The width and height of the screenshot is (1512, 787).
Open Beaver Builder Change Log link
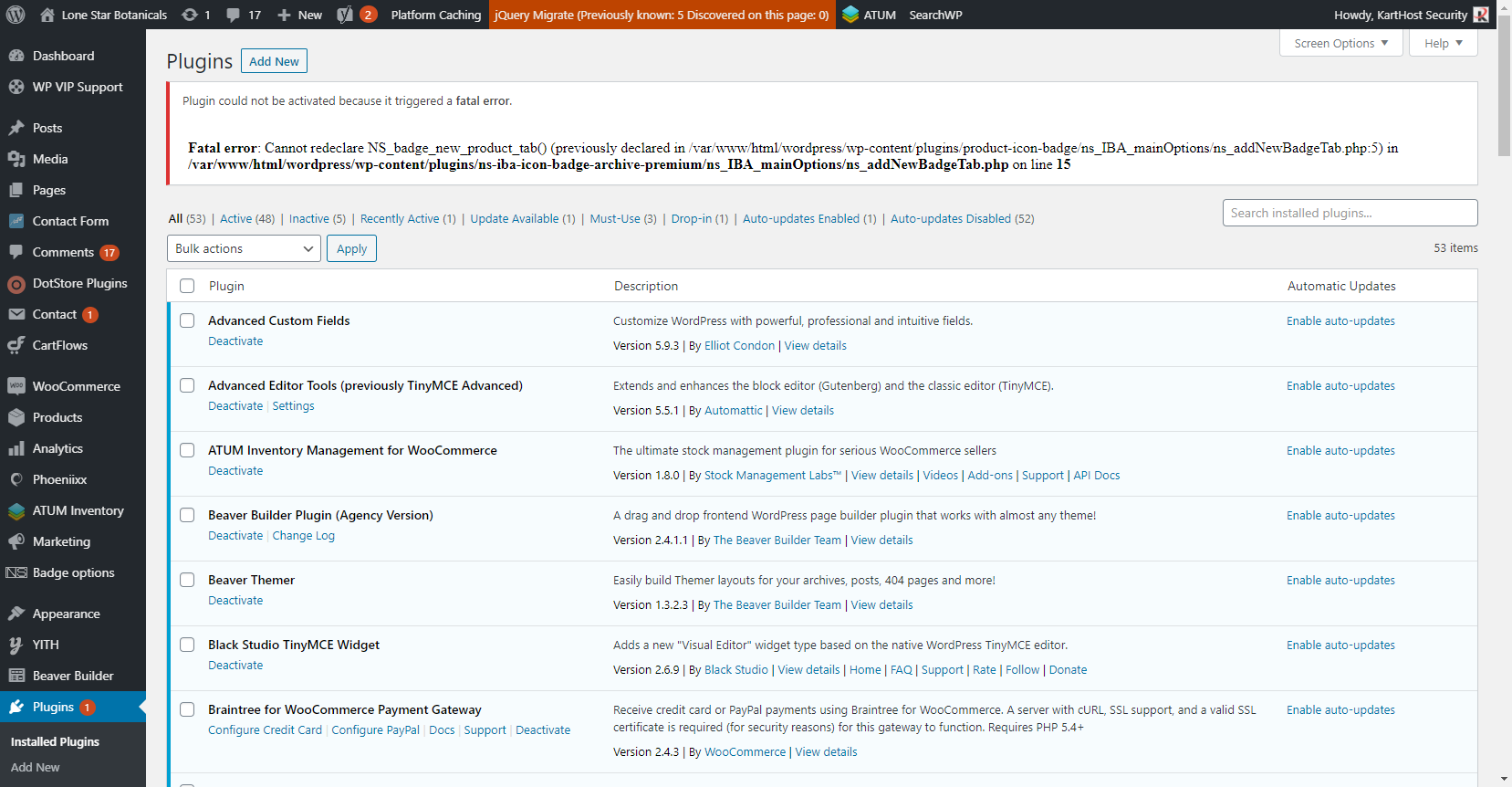[304, 535]
